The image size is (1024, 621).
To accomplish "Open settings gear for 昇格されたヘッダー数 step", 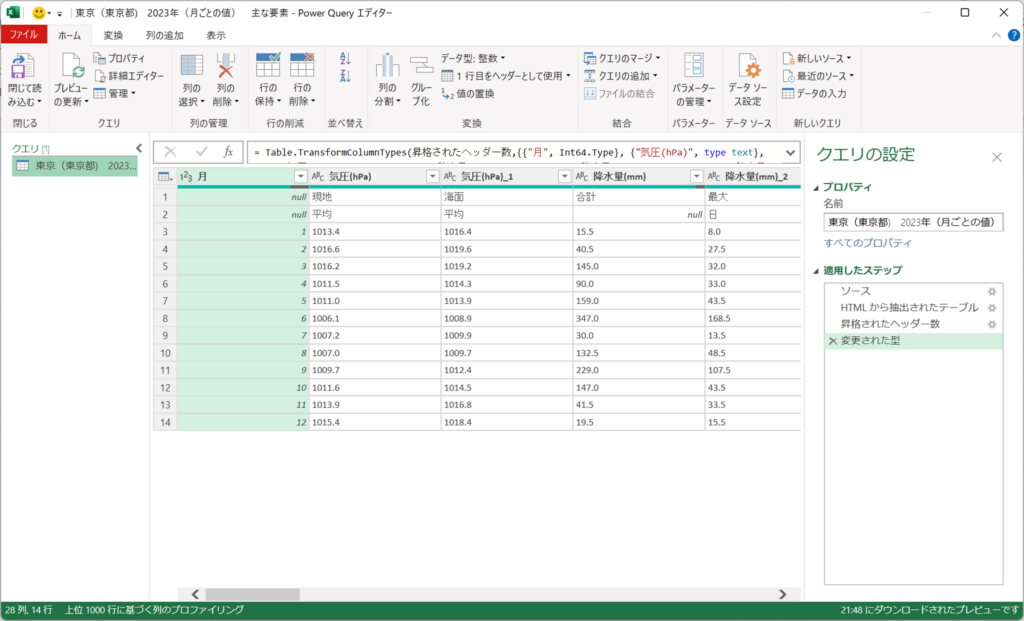I will coord(992,325).
